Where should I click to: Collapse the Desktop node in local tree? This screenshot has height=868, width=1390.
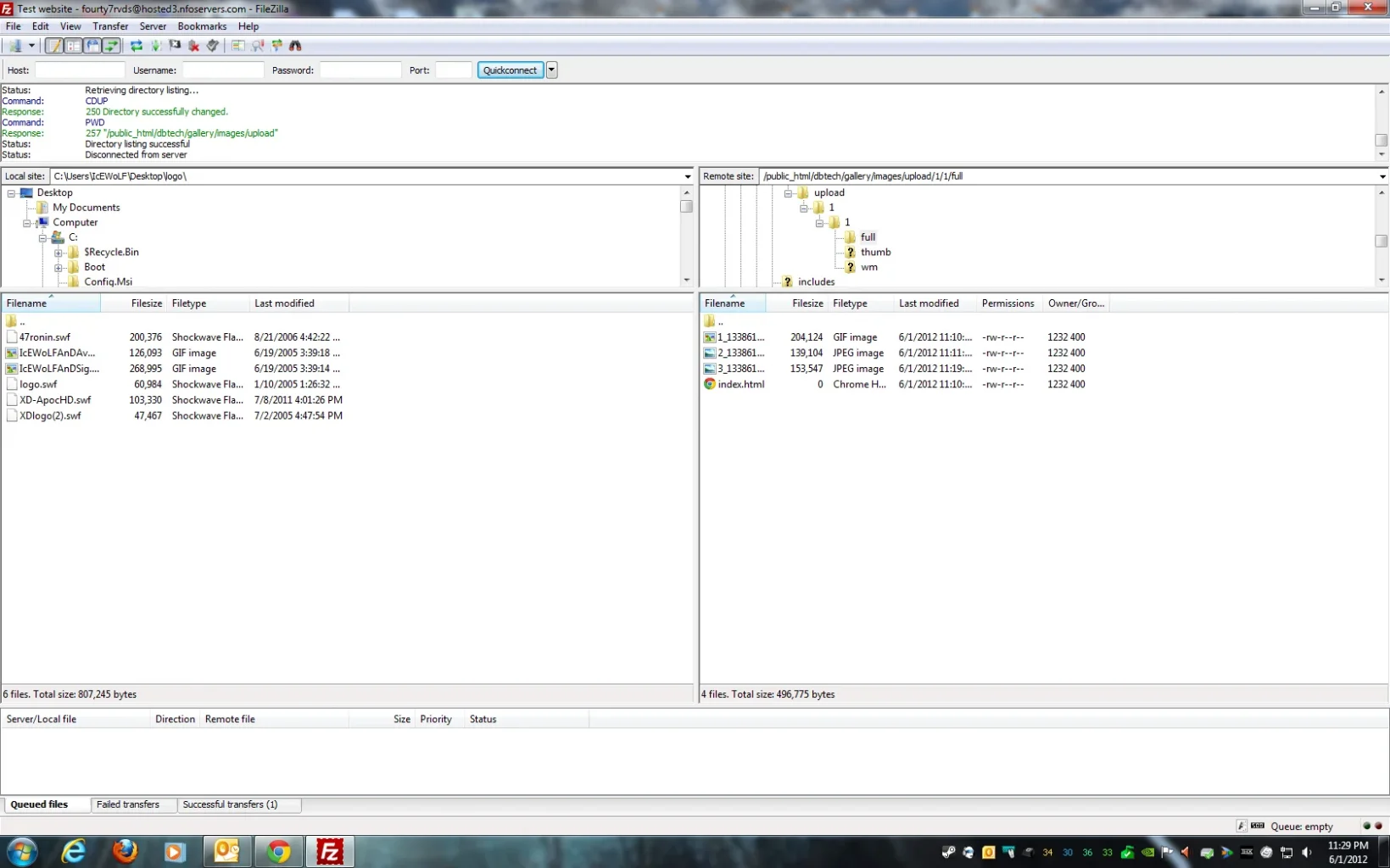click(11, 193)
